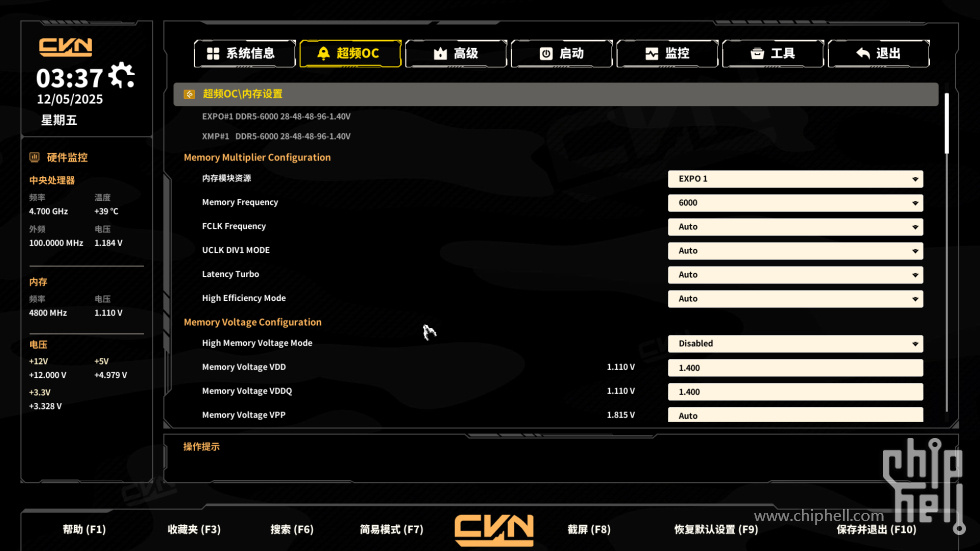Open the 监控 tab
The image size is (980, 551).
click(667, 54)
